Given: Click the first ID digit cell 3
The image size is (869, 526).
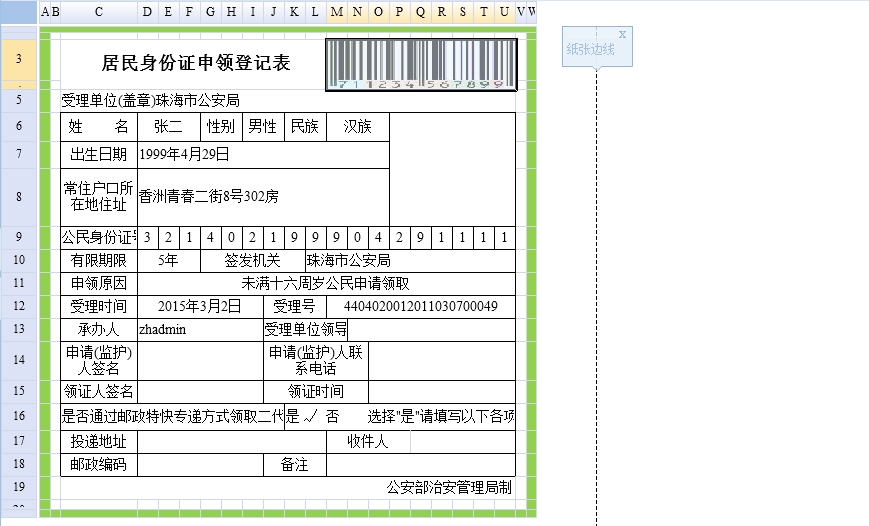Looking at the screenshot, I should pyautogui.click(x=147, y=238).
